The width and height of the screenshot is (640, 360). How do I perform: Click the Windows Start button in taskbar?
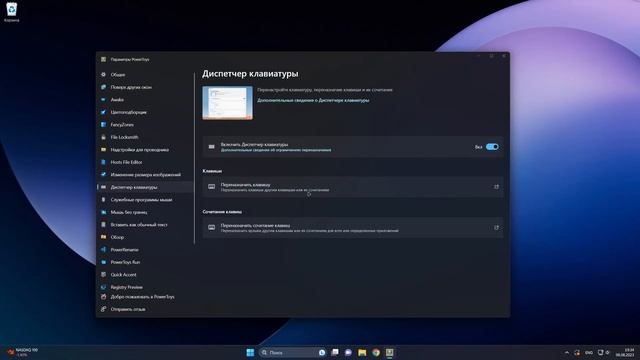[x=250, y=352]
